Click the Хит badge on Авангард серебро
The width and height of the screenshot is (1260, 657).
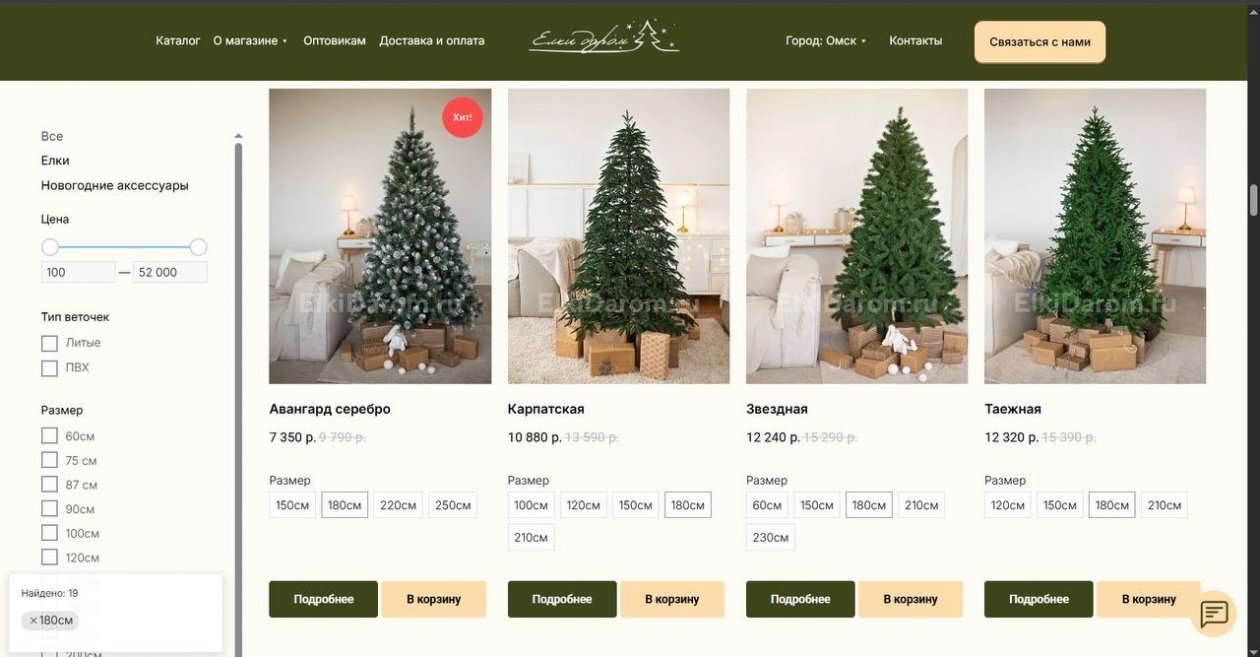(x=462, y=117)
